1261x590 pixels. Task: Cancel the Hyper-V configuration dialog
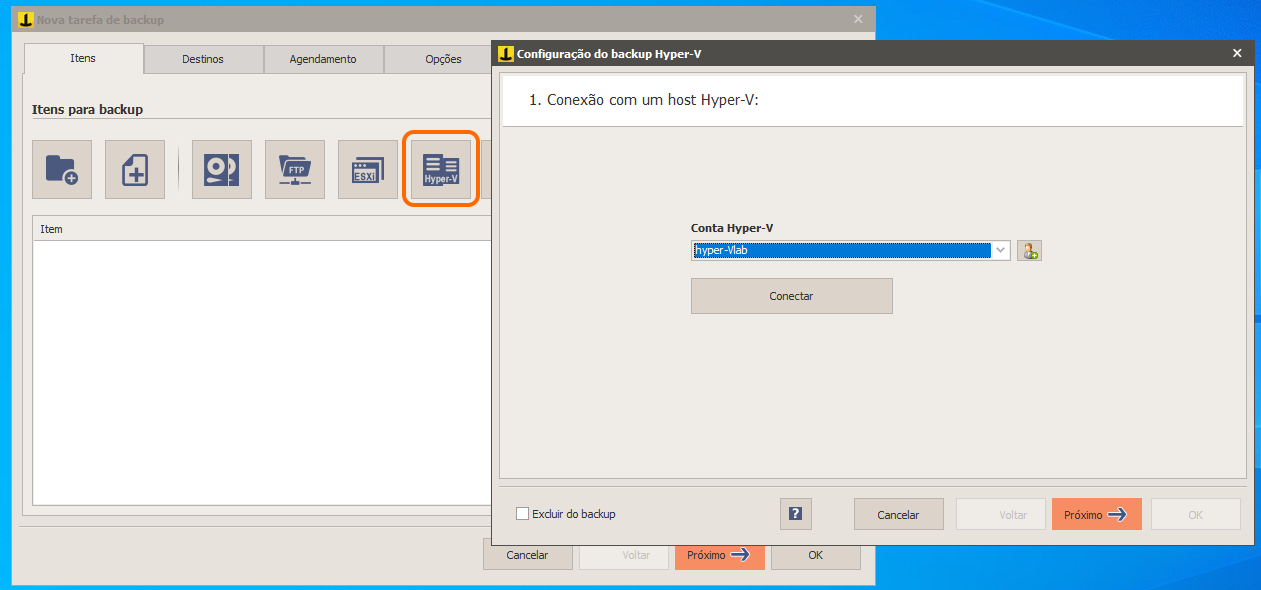[x=899, y=514]
